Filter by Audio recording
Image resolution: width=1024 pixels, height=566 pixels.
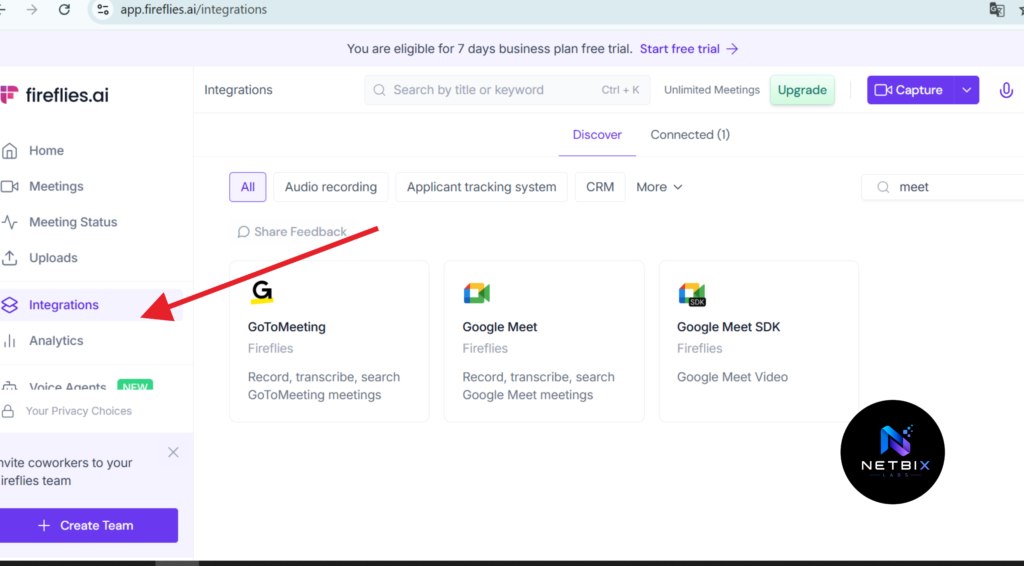330,187
